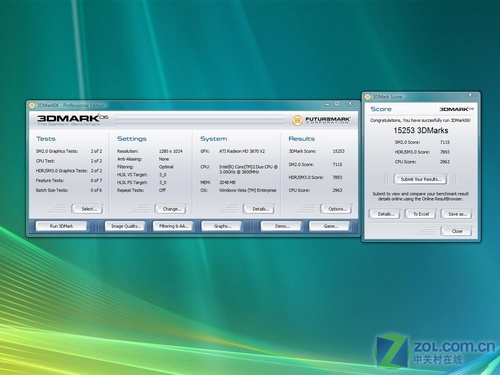Click the Score heading in Score window

coord(381,109)
